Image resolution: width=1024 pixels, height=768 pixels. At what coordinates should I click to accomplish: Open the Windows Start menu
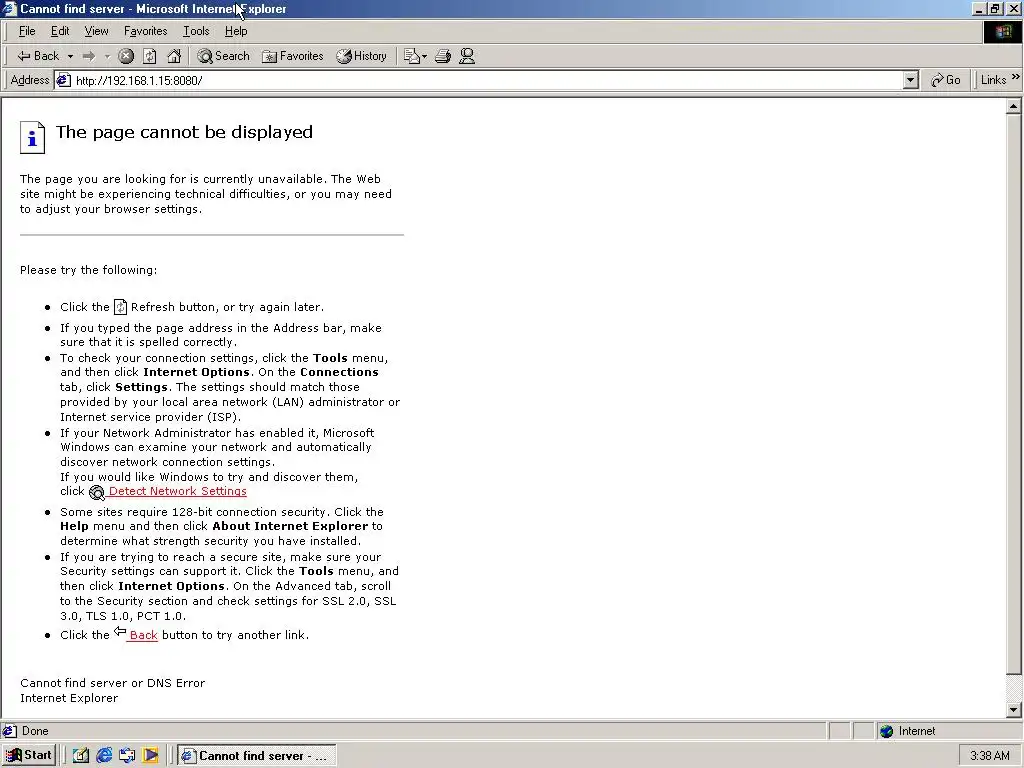pos(29,755)
